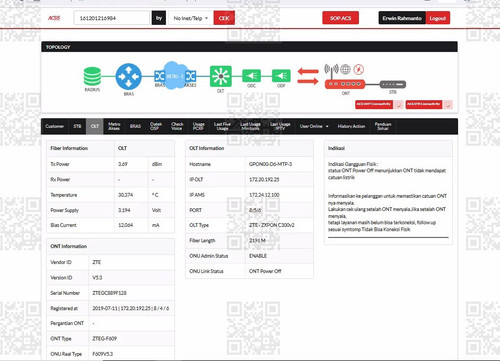The height and width of the screenshot is (361, 500).
Task: Open the Metro Akses tab
Action: pos(114,126)
